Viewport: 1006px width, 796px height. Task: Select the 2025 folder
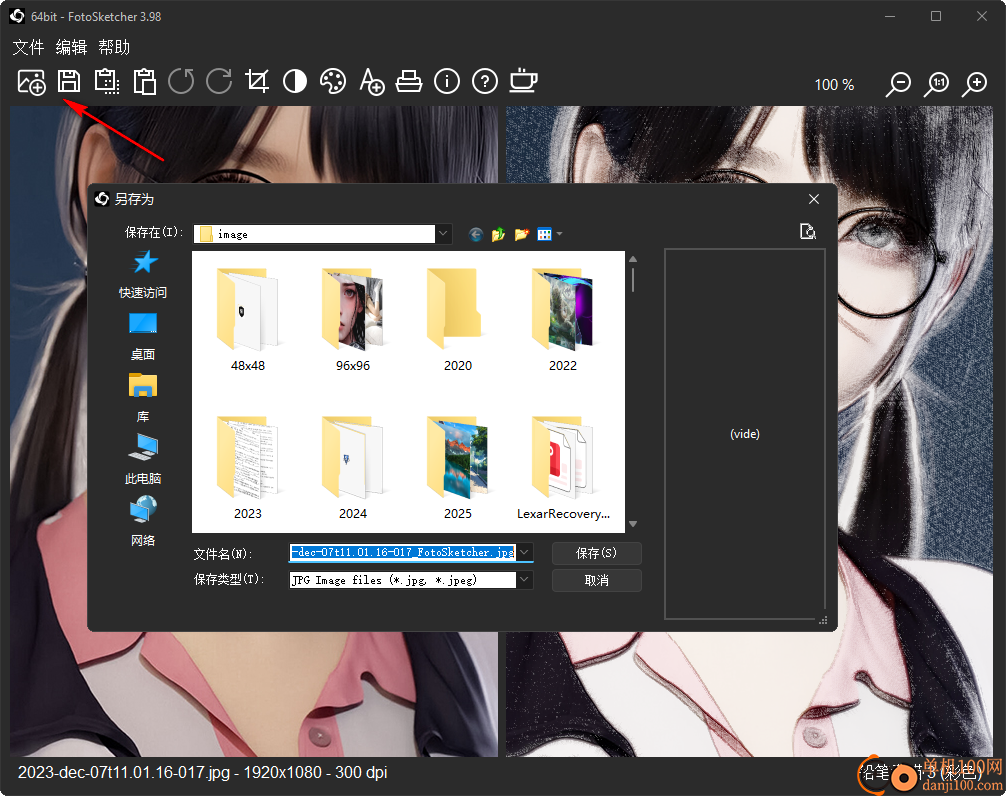(458, 468)
